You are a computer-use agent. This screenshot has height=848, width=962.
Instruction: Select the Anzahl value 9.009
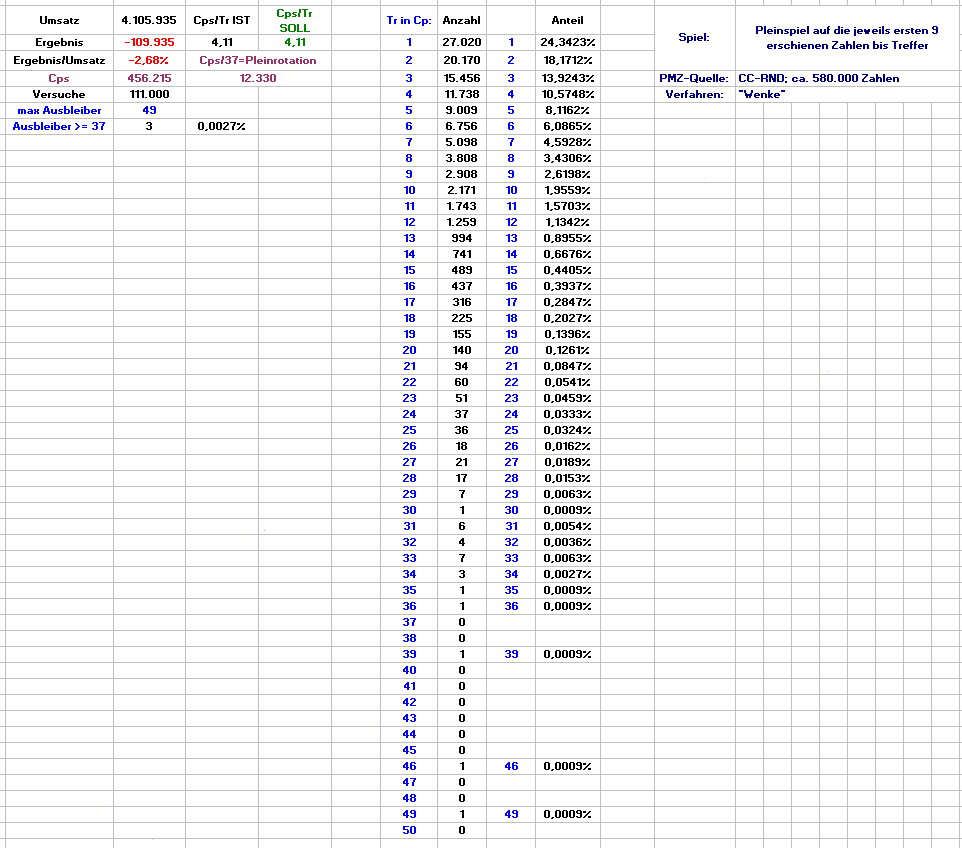pos(461,110)
